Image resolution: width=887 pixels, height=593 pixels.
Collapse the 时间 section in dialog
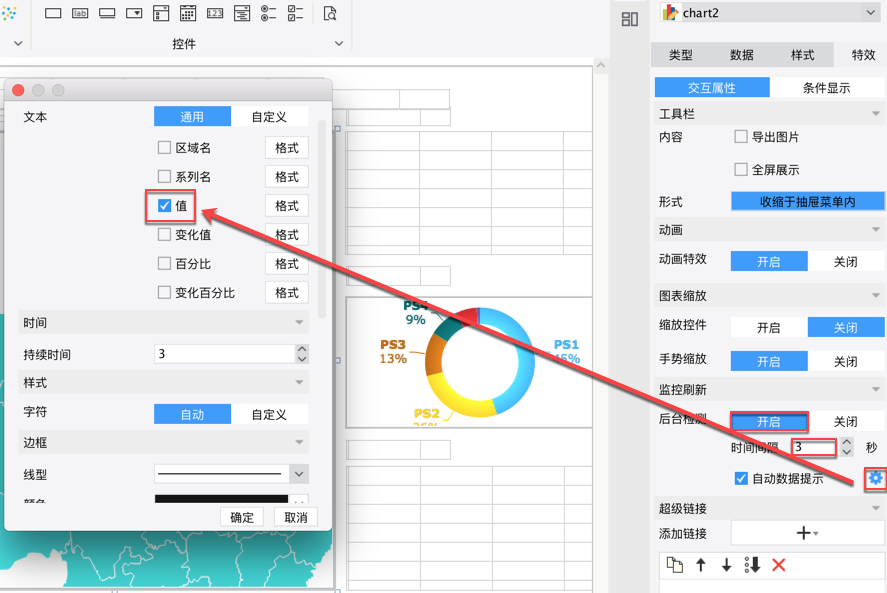point(299,322)
